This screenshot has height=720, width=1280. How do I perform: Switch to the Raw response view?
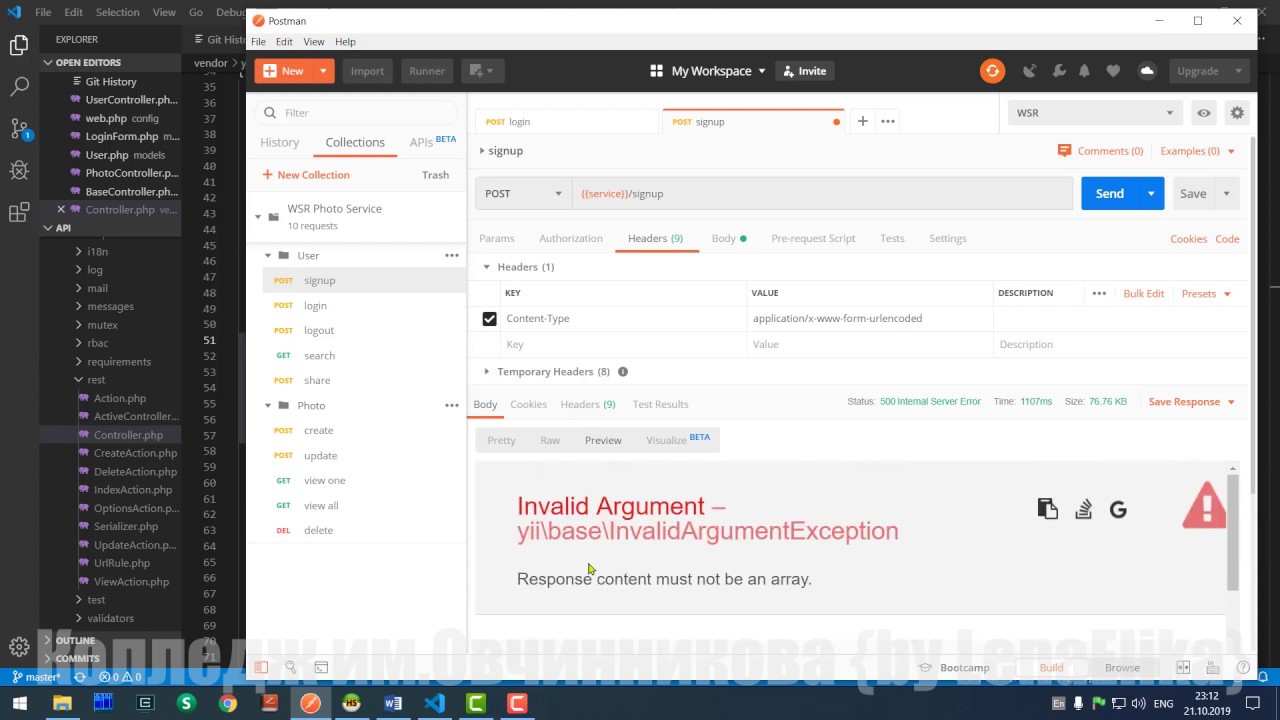(x=550, y=440)
